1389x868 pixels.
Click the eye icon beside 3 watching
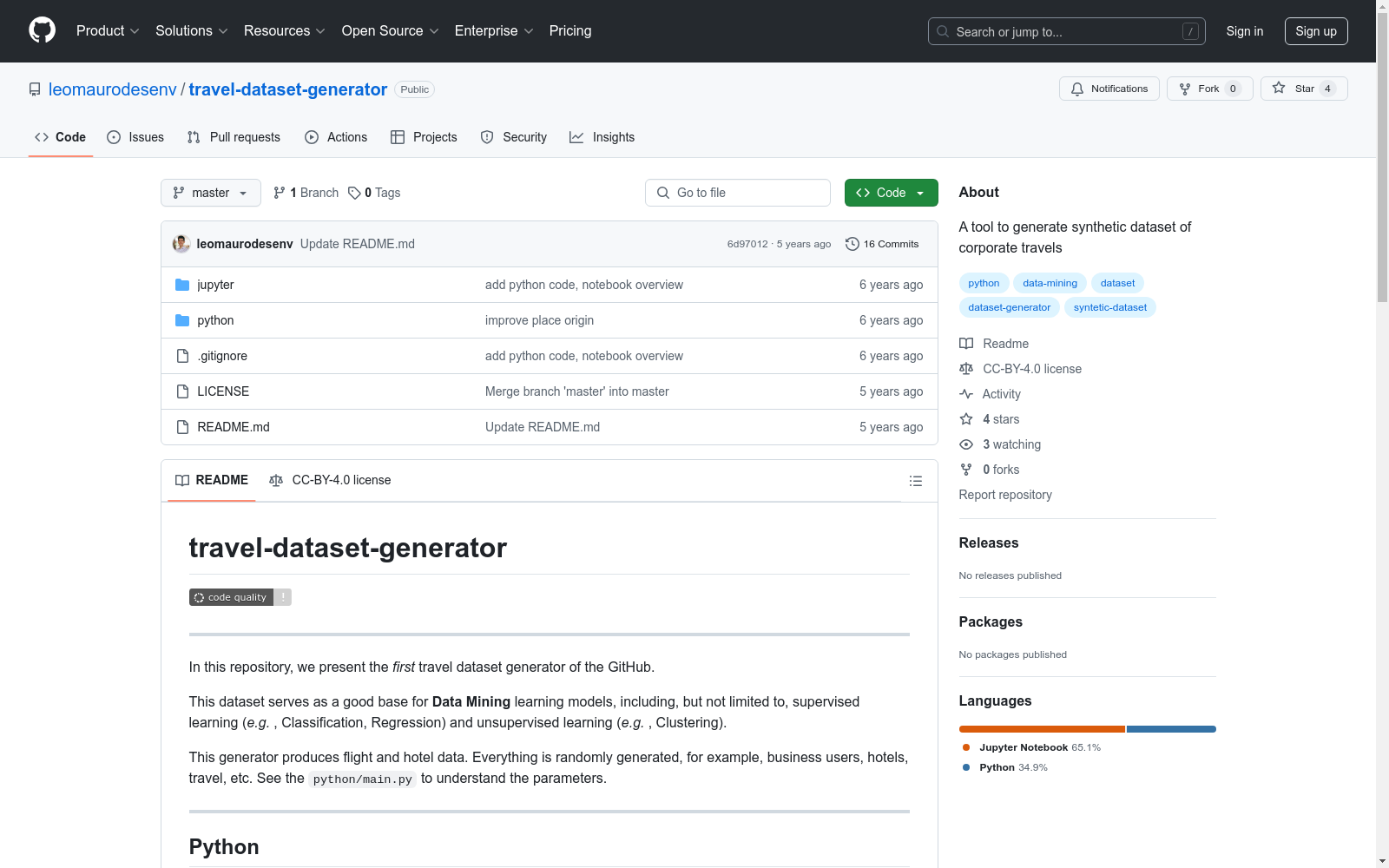click(966, 444)
